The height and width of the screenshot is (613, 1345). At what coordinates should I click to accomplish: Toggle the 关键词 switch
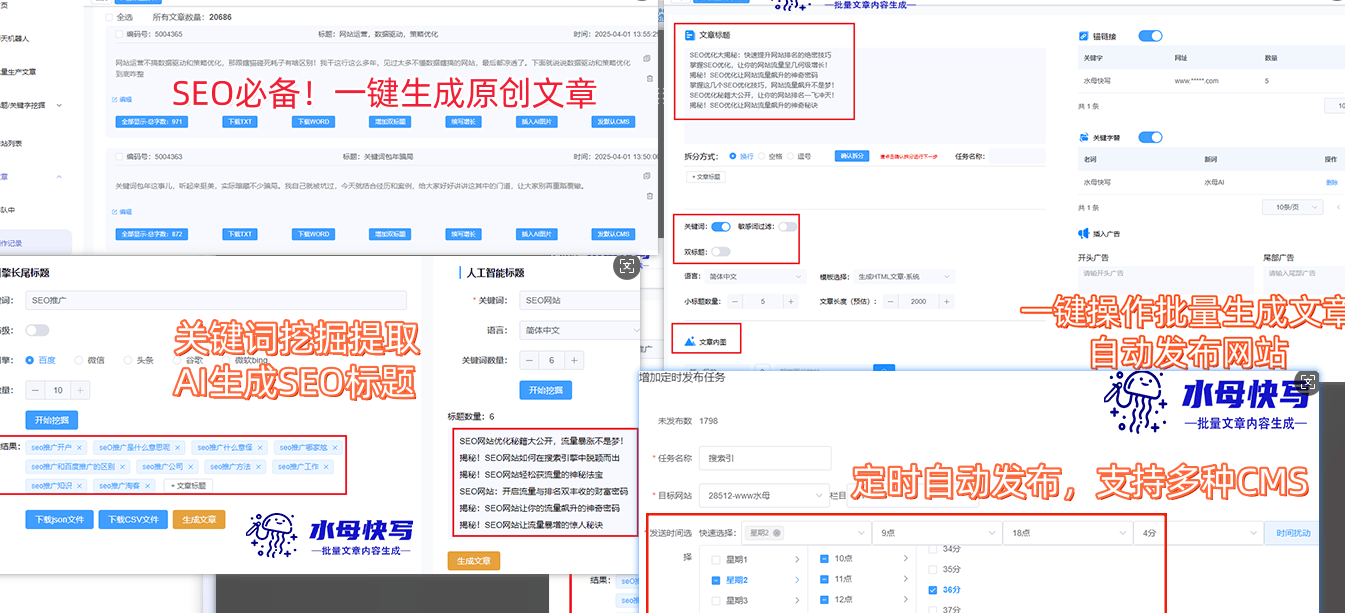720,227
